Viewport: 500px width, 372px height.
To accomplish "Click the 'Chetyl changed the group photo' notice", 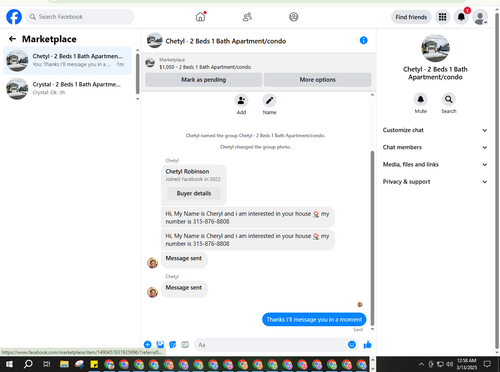I will pos(255,147).
